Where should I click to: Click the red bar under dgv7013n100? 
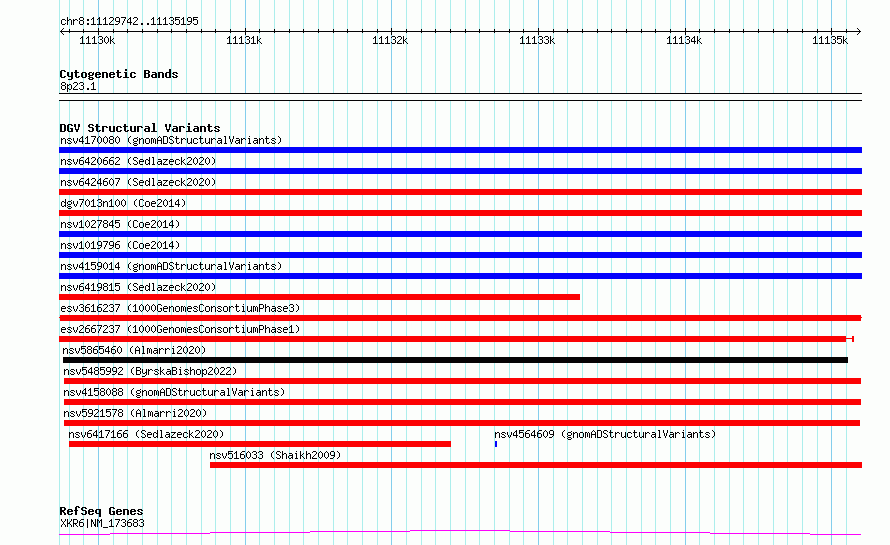tap(460, 213)
